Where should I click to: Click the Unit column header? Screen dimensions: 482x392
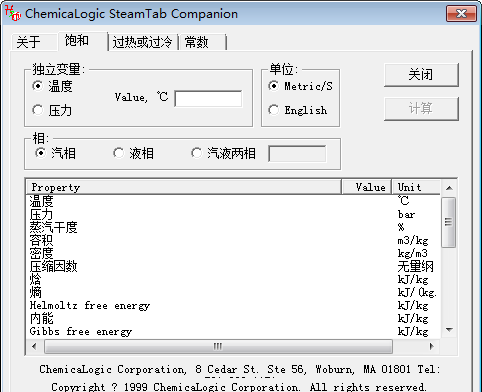(x=417, y=187)
